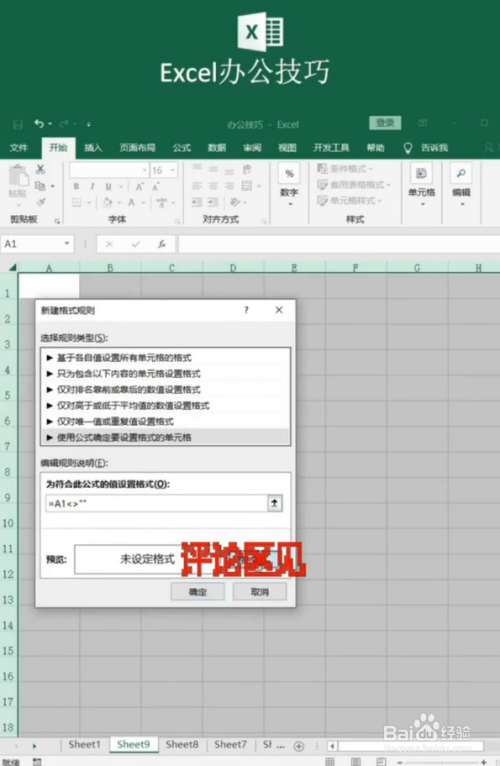
Task: Open the 套用表格格式 dropdown
Action: pyautogui.click(x=354, y=185)
